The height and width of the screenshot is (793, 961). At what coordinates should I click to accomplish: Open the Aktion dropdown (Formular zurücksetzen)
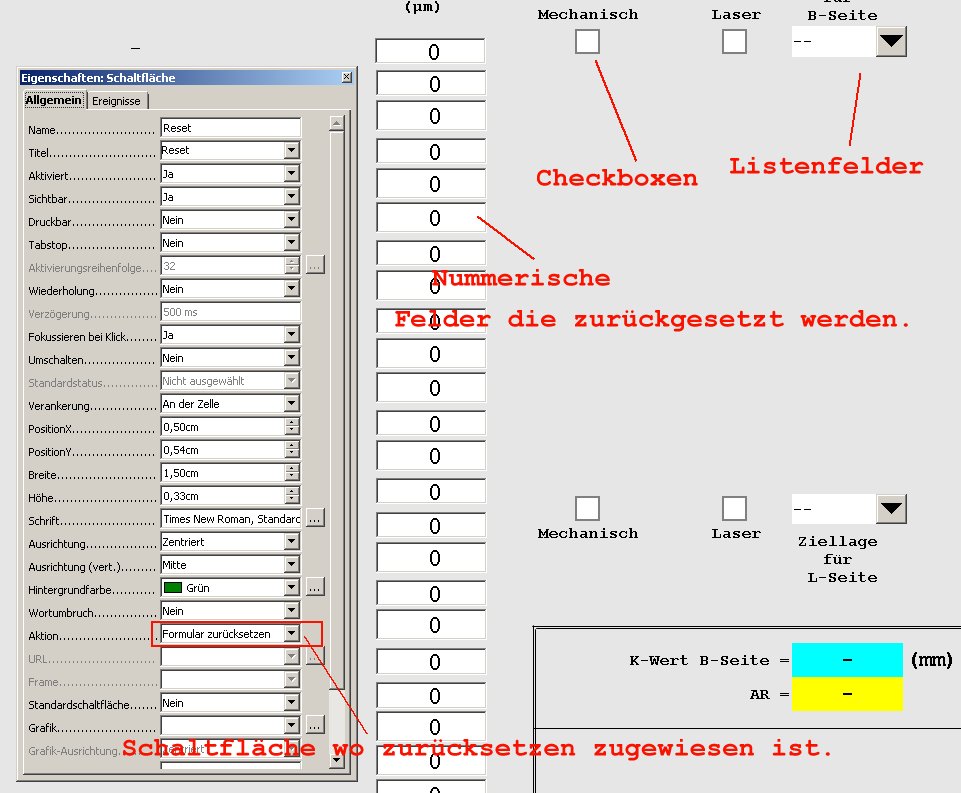point(292,634)
